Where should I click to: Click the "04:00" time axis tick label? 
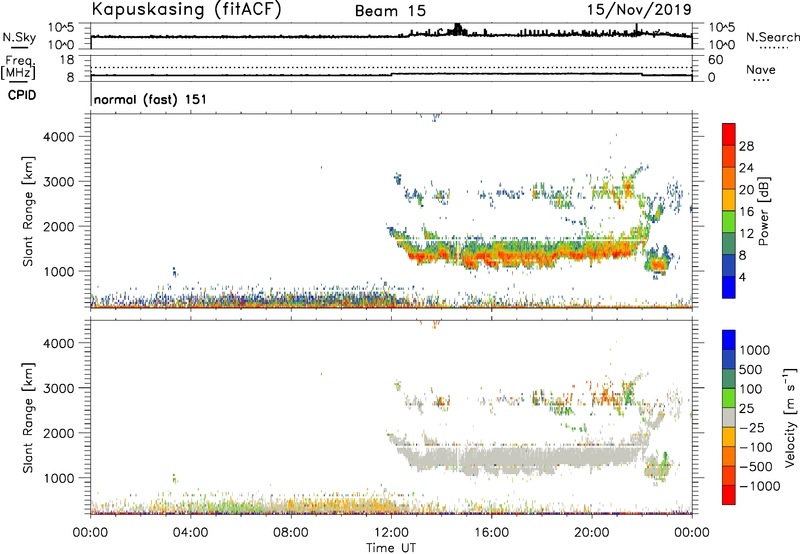coord(190,533)
